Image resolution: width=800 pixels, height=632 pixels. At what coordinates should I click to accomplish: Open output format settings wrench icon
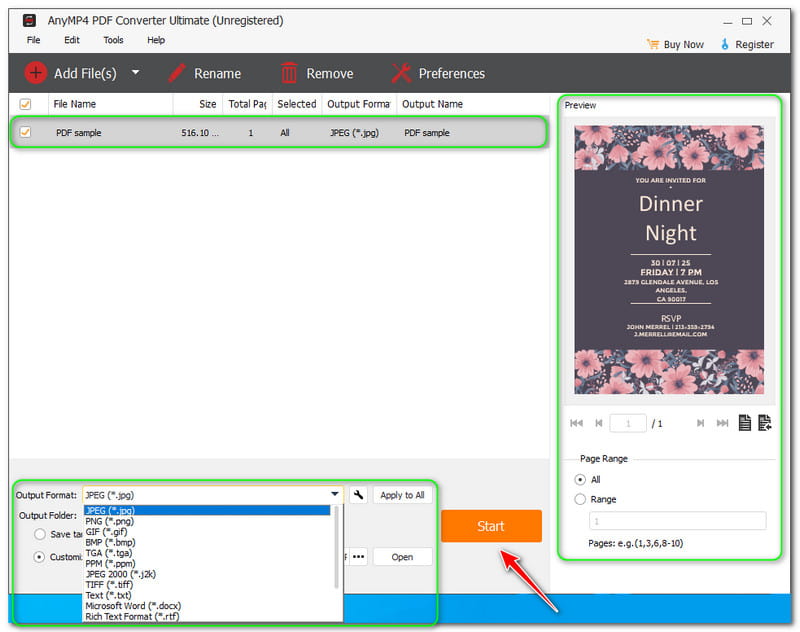[x=358, y=495]
